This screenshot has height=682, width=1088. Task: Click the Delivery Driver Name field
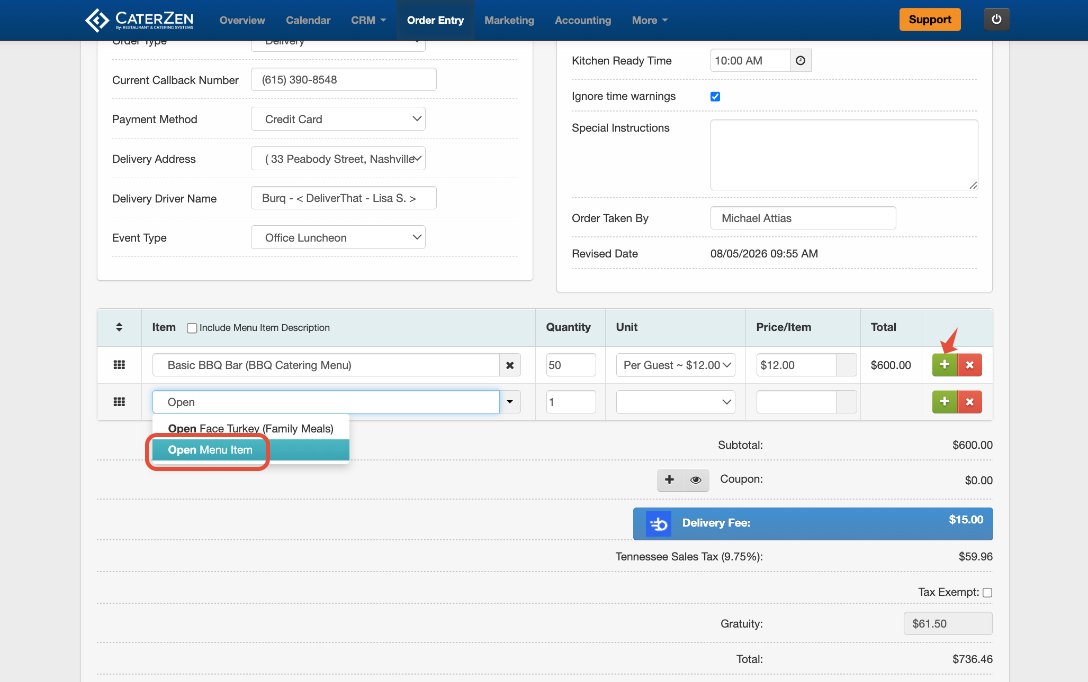click(x=343, y=198)
